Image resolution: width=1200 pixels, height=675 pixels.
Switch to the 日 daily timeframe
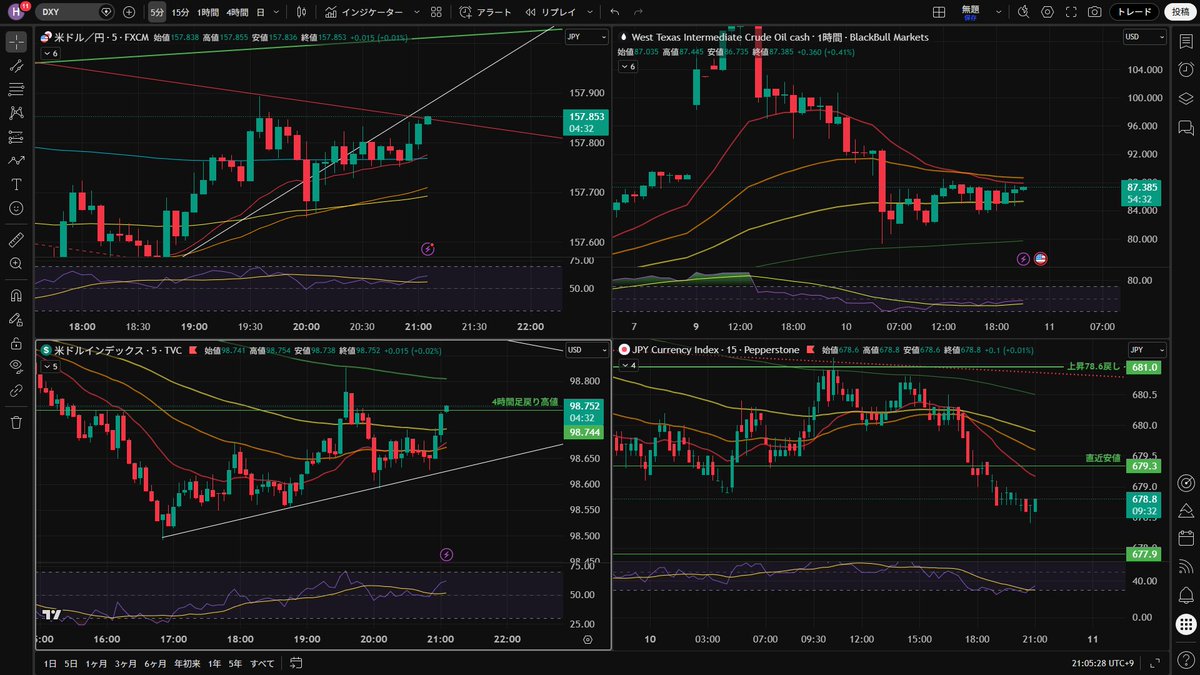click(x=261, y=12)
